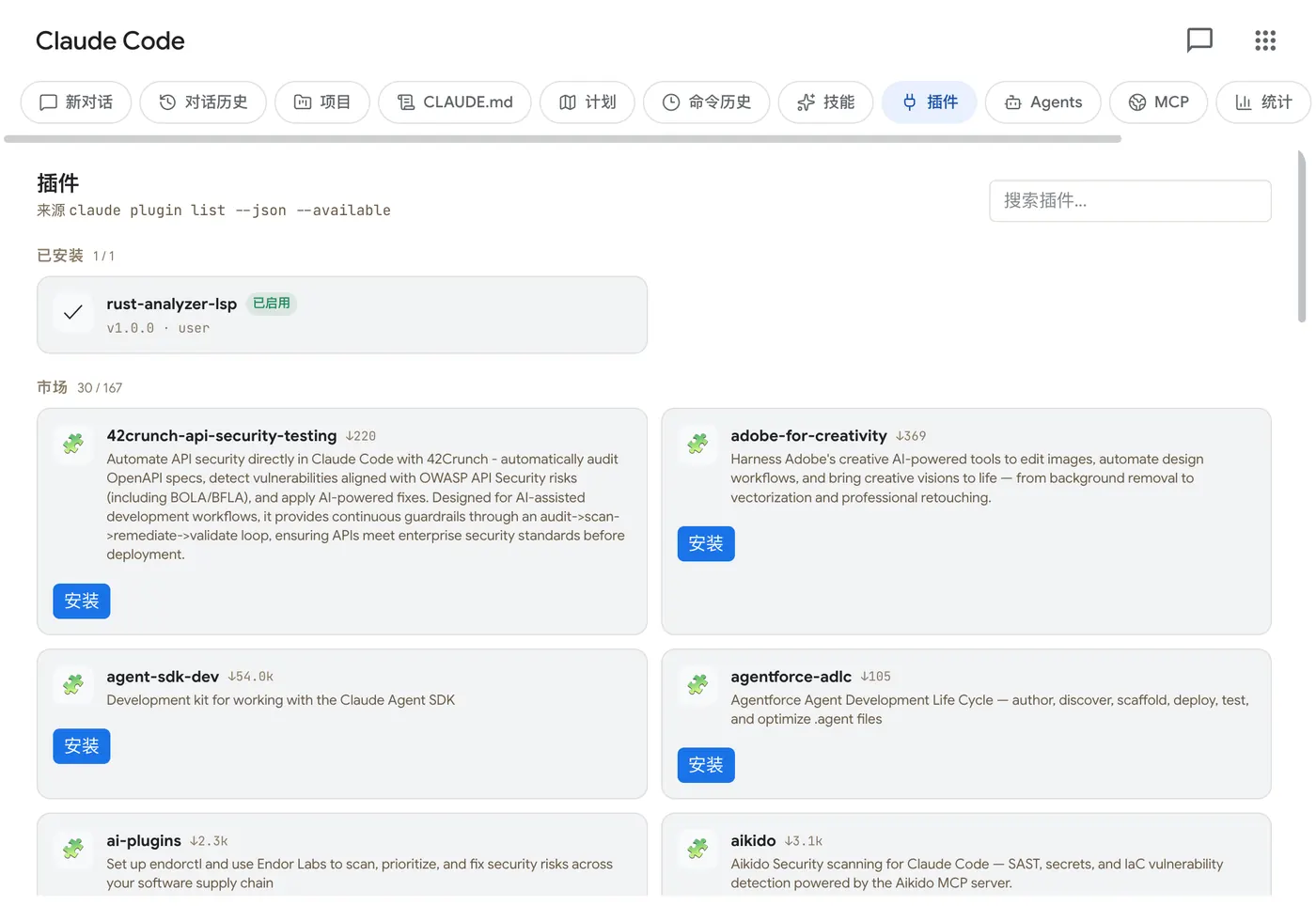Select the 插件 tab
The image size is (1316, 906).
pos(930,102)
